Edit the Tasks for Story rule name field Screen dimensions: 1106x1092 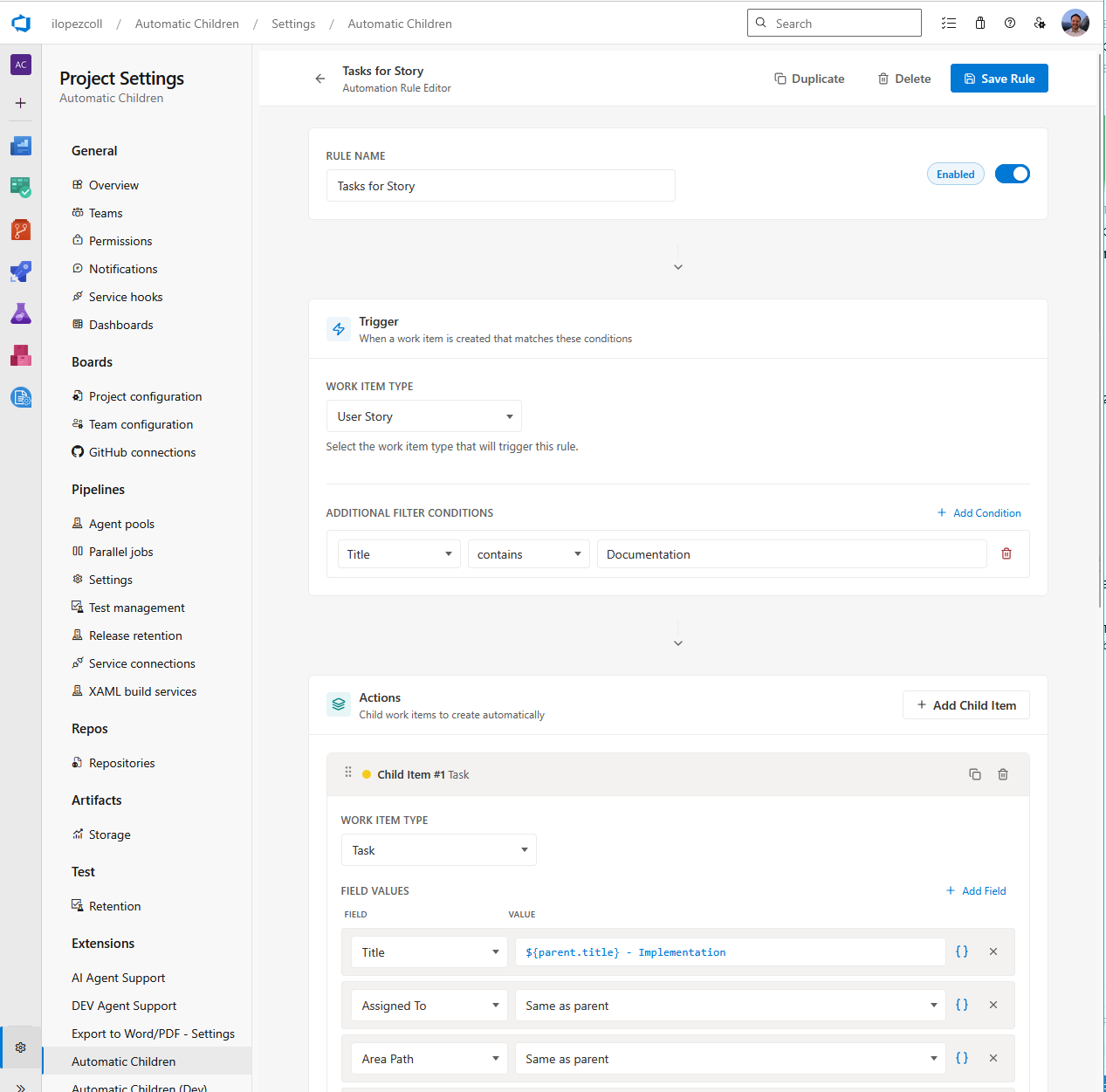click(x=500, y=185)
